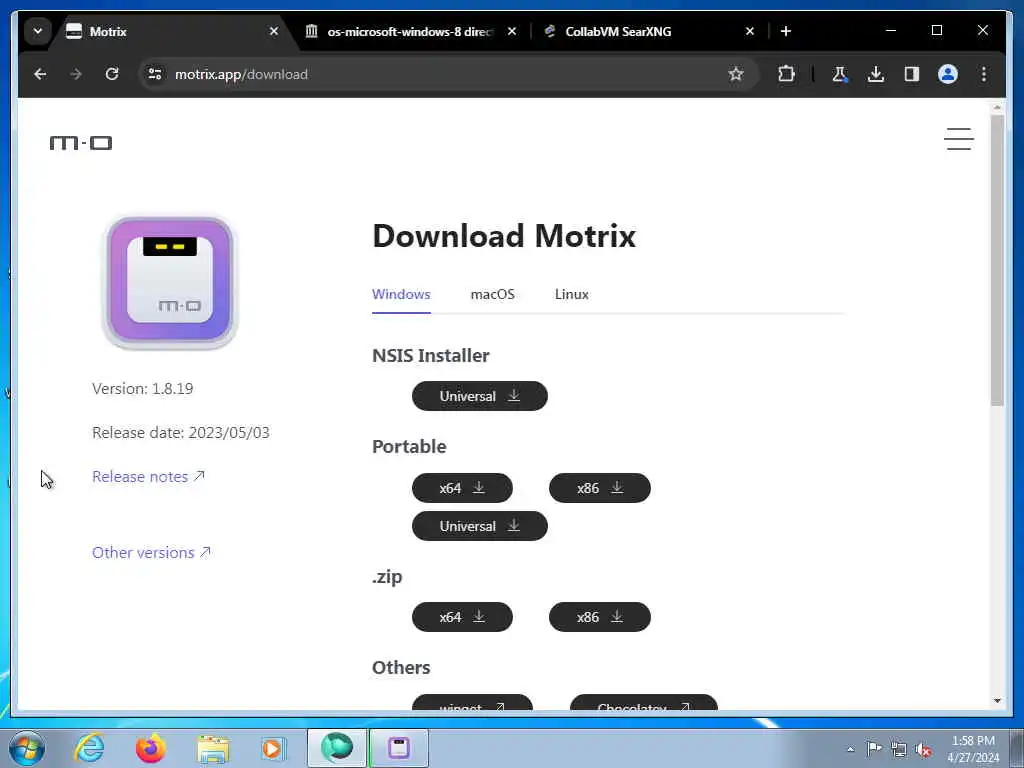Image resolution: width=1024 pixels, height=768 pixels.
Task: Open site information icon in address bar
Action: [x=155, y=74]
